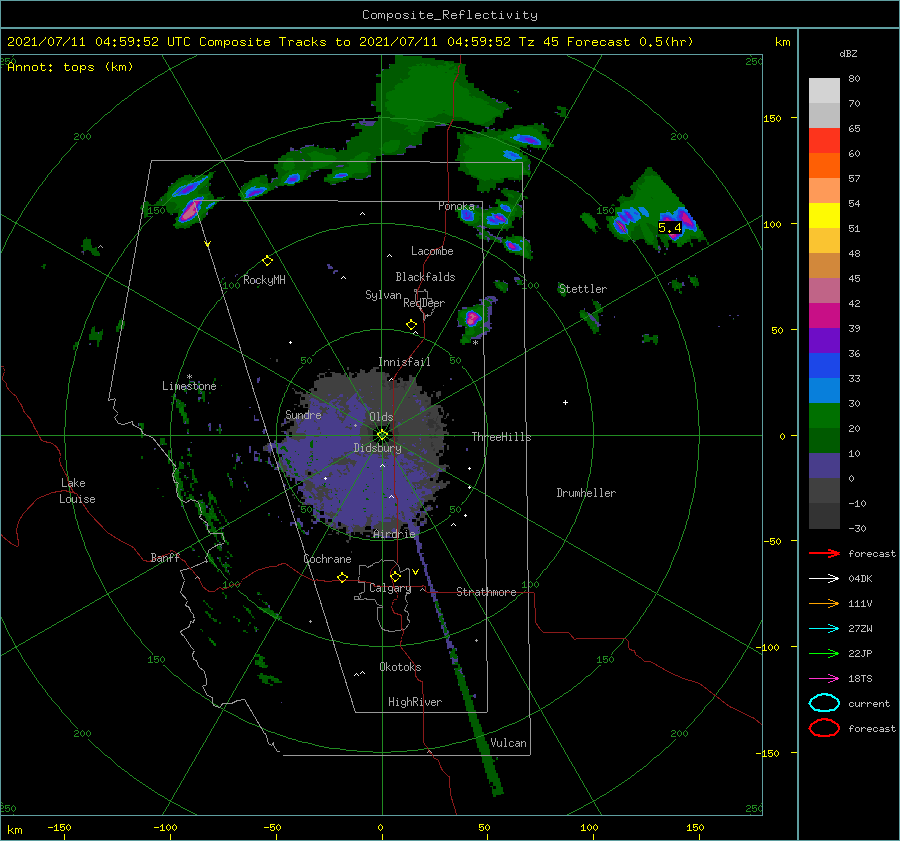The width and height of the screenshot is (900, 841).
Task: Click the Blackfalds town label
Action: pyautogui.click(x=425, y=277)
